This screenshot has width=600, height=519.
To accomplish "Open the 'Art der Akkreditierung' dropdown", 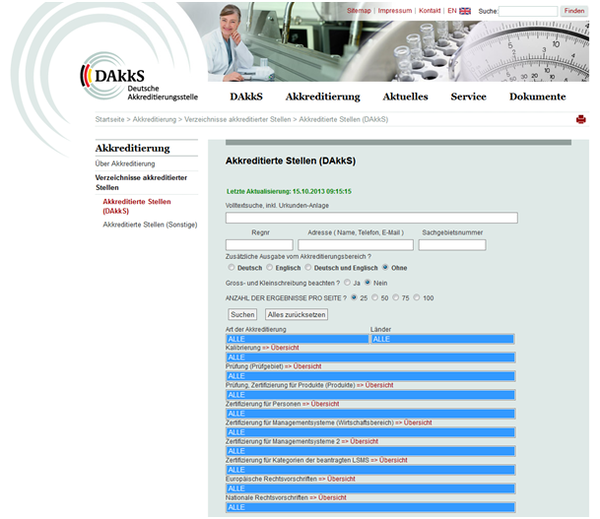I will click(297, 339).
